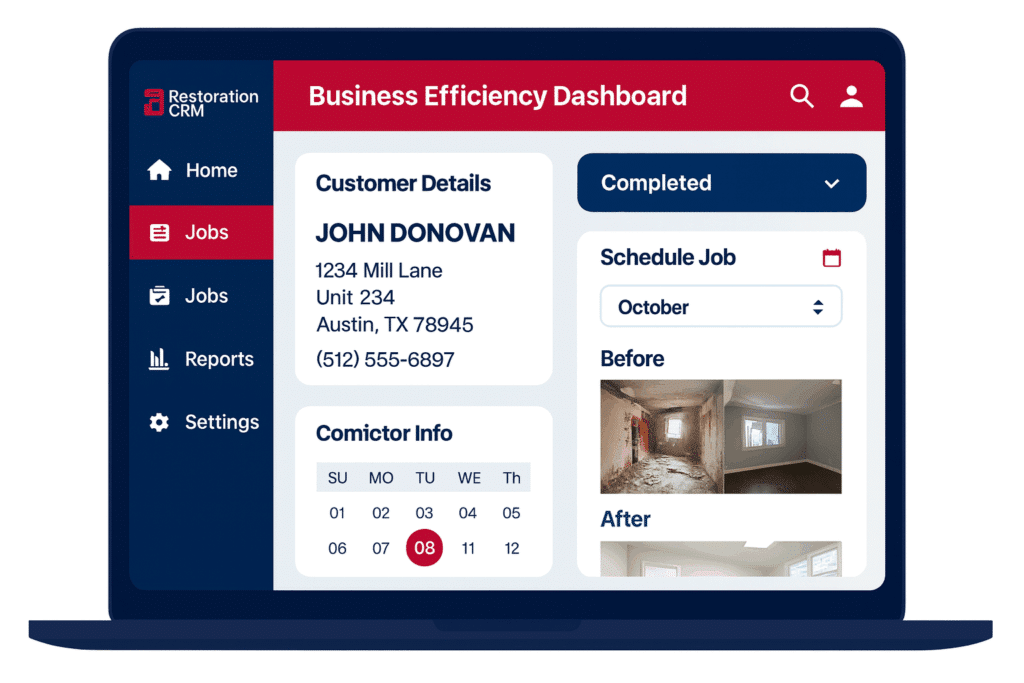
Task: Select the highlighted date 08
Action: coord(425,548)
